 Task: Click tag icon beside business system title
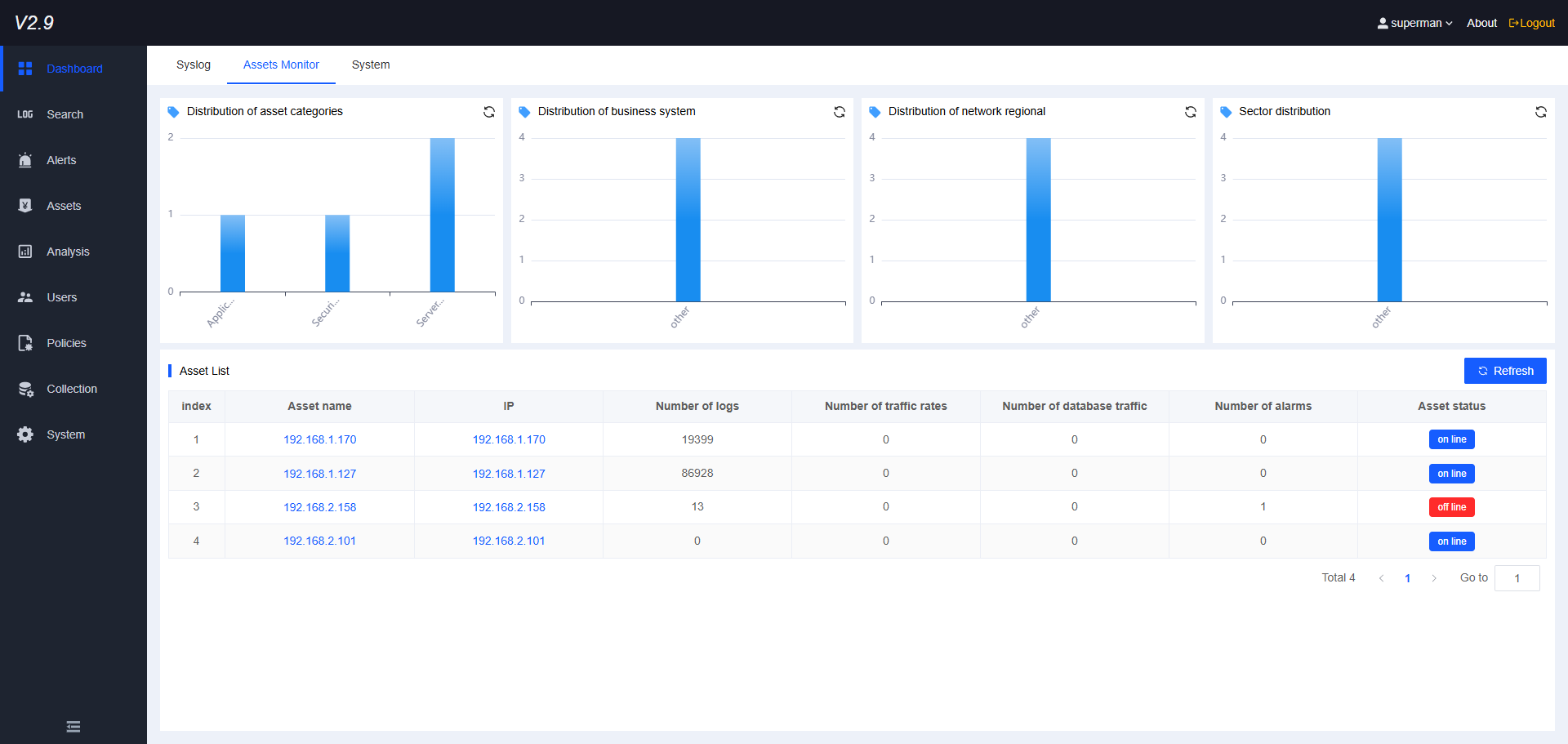[524, 112]
